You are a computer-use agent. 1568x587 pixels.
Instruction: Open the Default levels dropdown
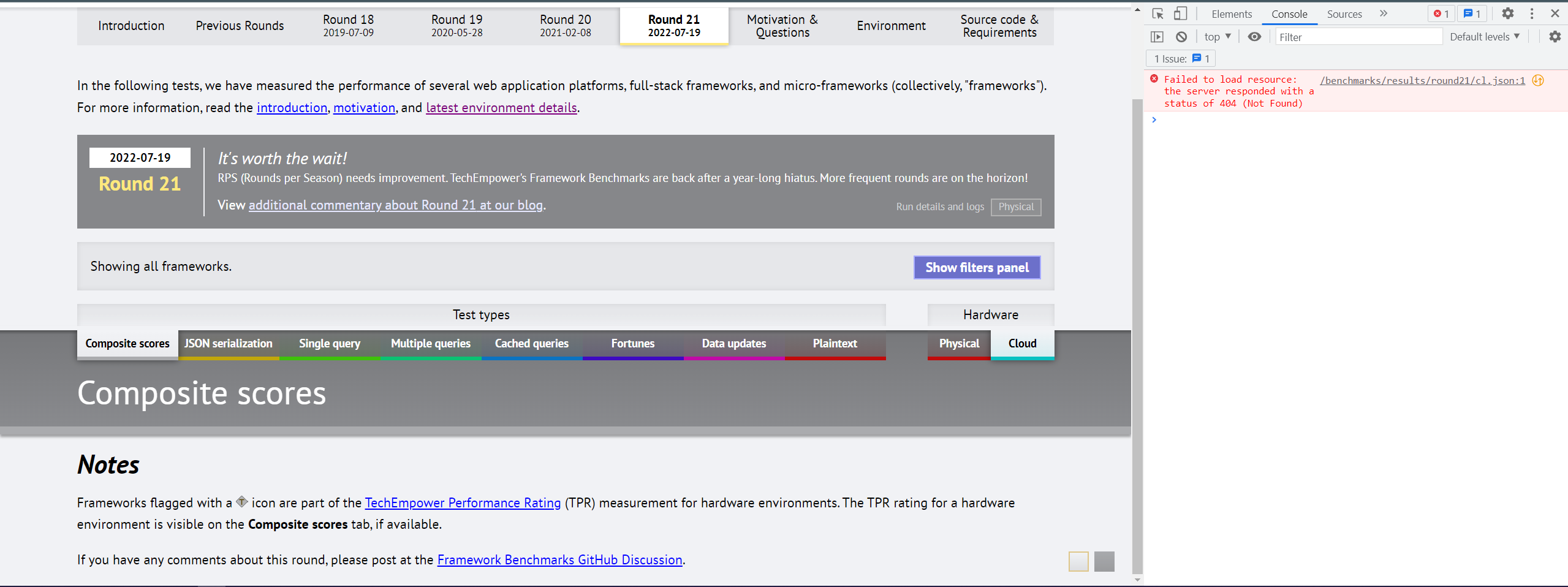click(1485, 37)
